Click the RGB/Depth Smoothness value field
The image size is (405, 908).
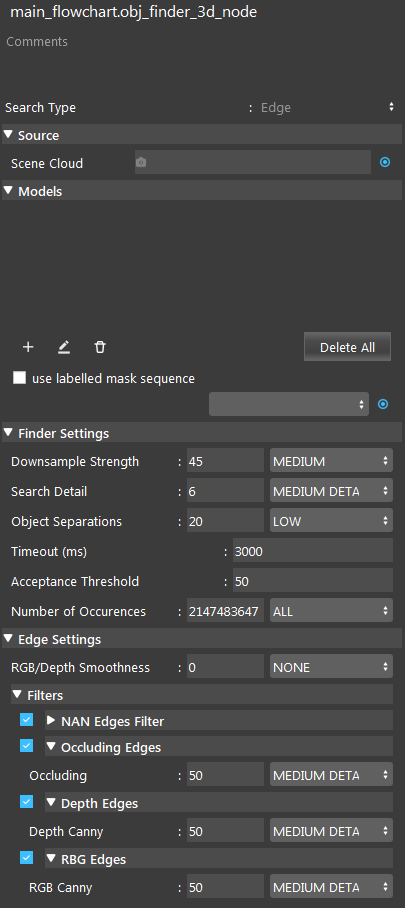point(225,667)
